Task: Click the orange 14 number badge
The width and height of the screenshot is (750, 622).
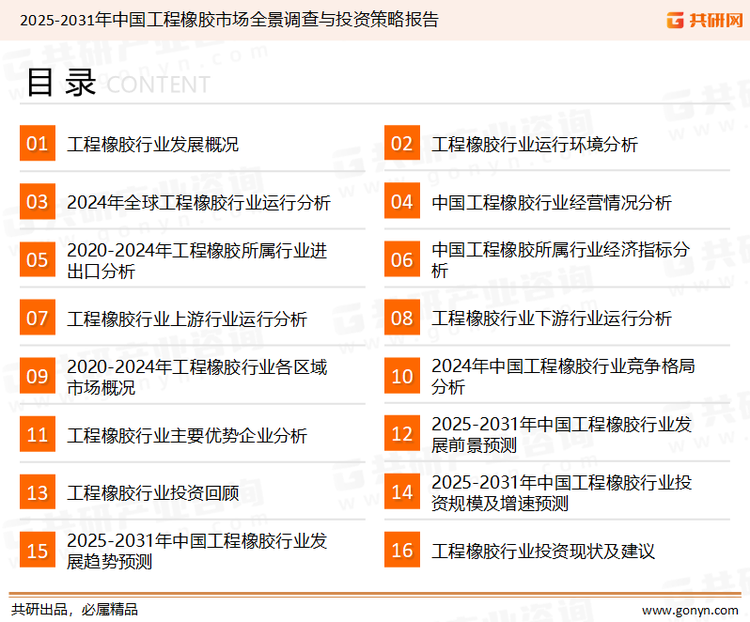Action: pos(402,492)
